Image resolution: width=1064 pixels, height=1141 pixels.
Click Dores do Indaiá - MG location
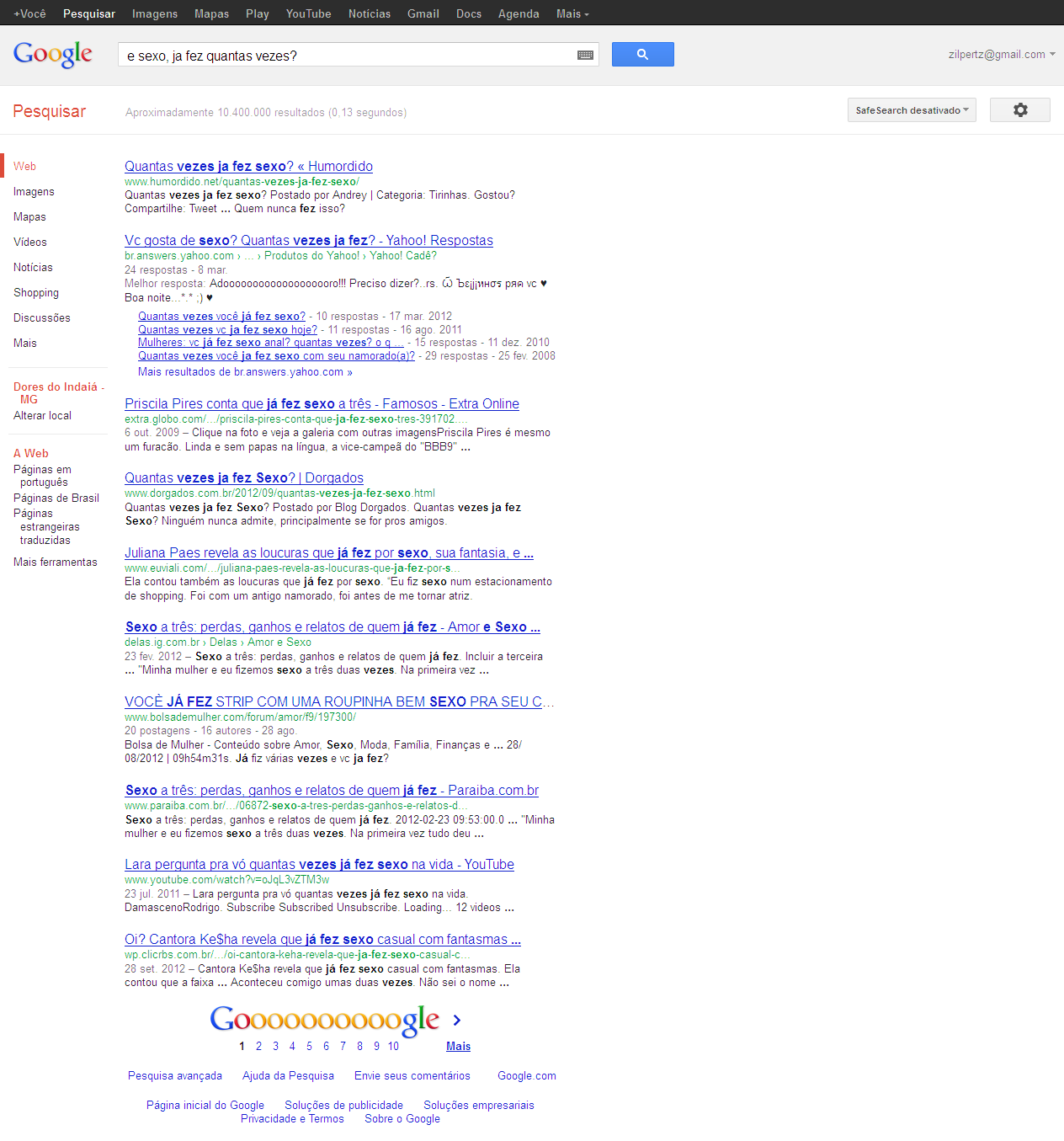[57, 392]
